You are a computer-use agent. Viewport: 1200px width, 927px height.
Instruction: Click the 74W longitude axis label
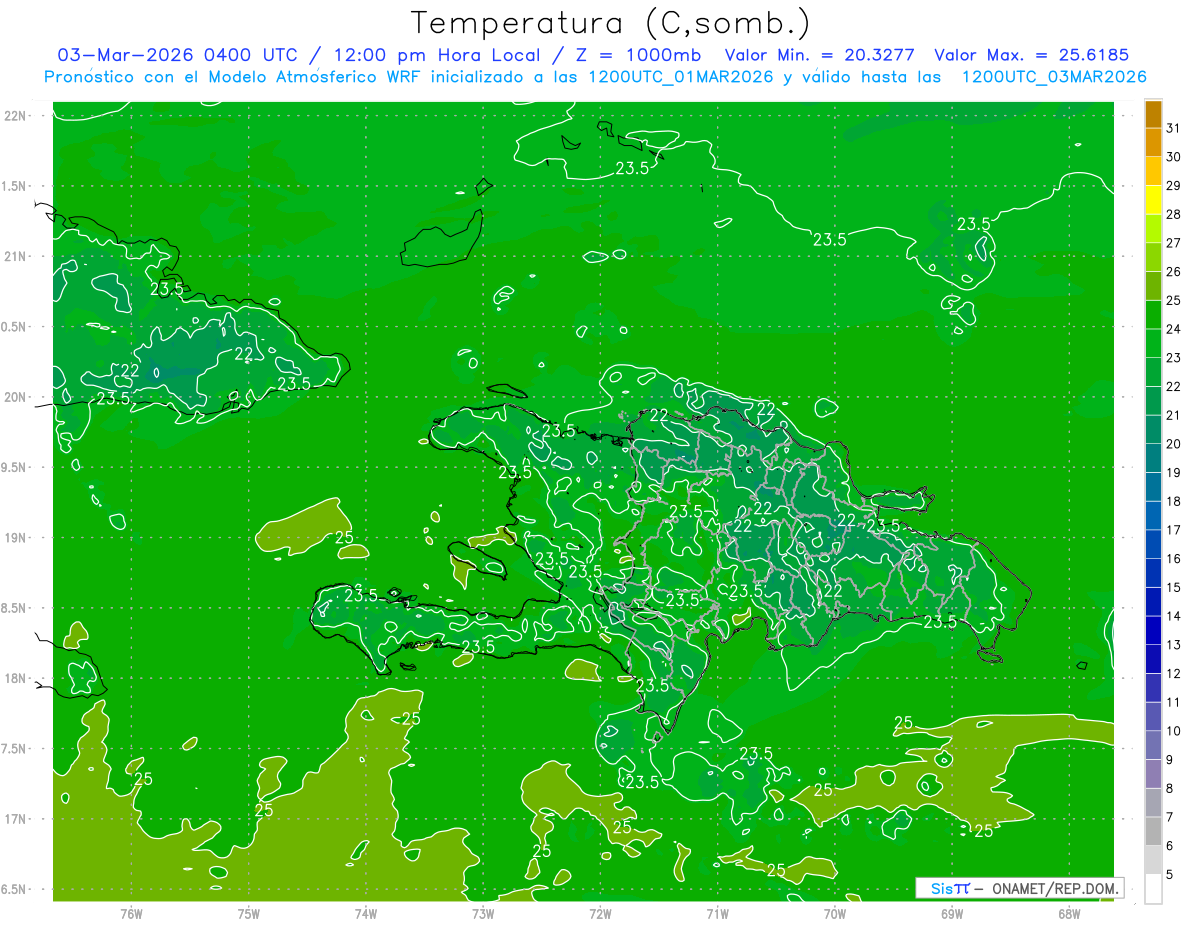click(366, 913)
